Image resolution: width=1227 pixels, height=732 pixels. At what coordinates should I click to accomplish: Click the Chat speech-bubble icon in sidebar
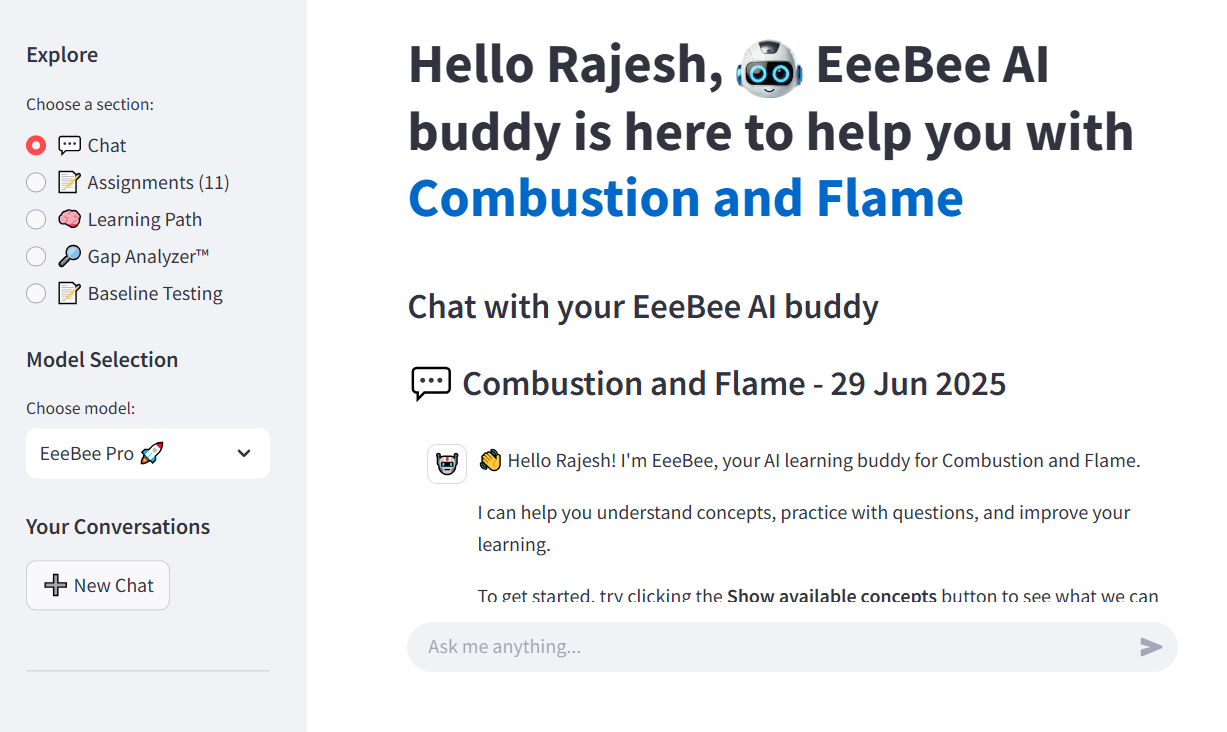(68, 145)
